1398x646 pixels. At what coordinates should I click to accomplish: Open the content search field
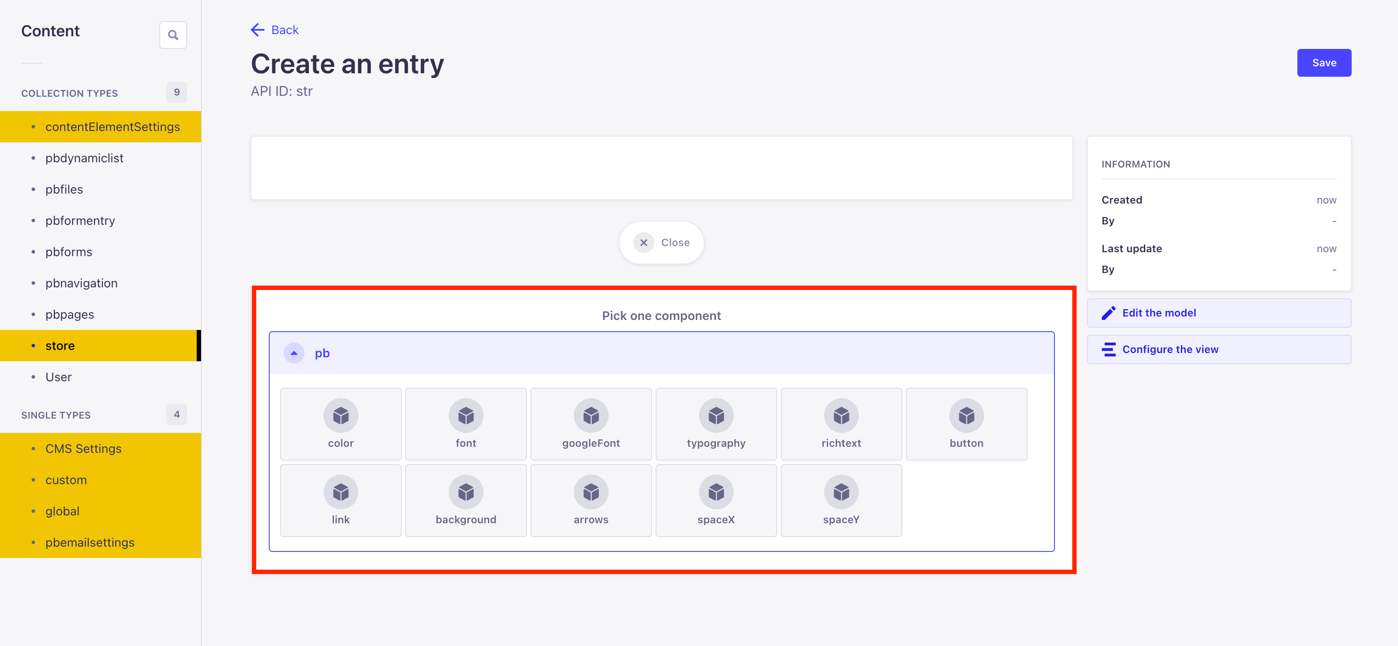pyautogui.click(x=172, y=34)
